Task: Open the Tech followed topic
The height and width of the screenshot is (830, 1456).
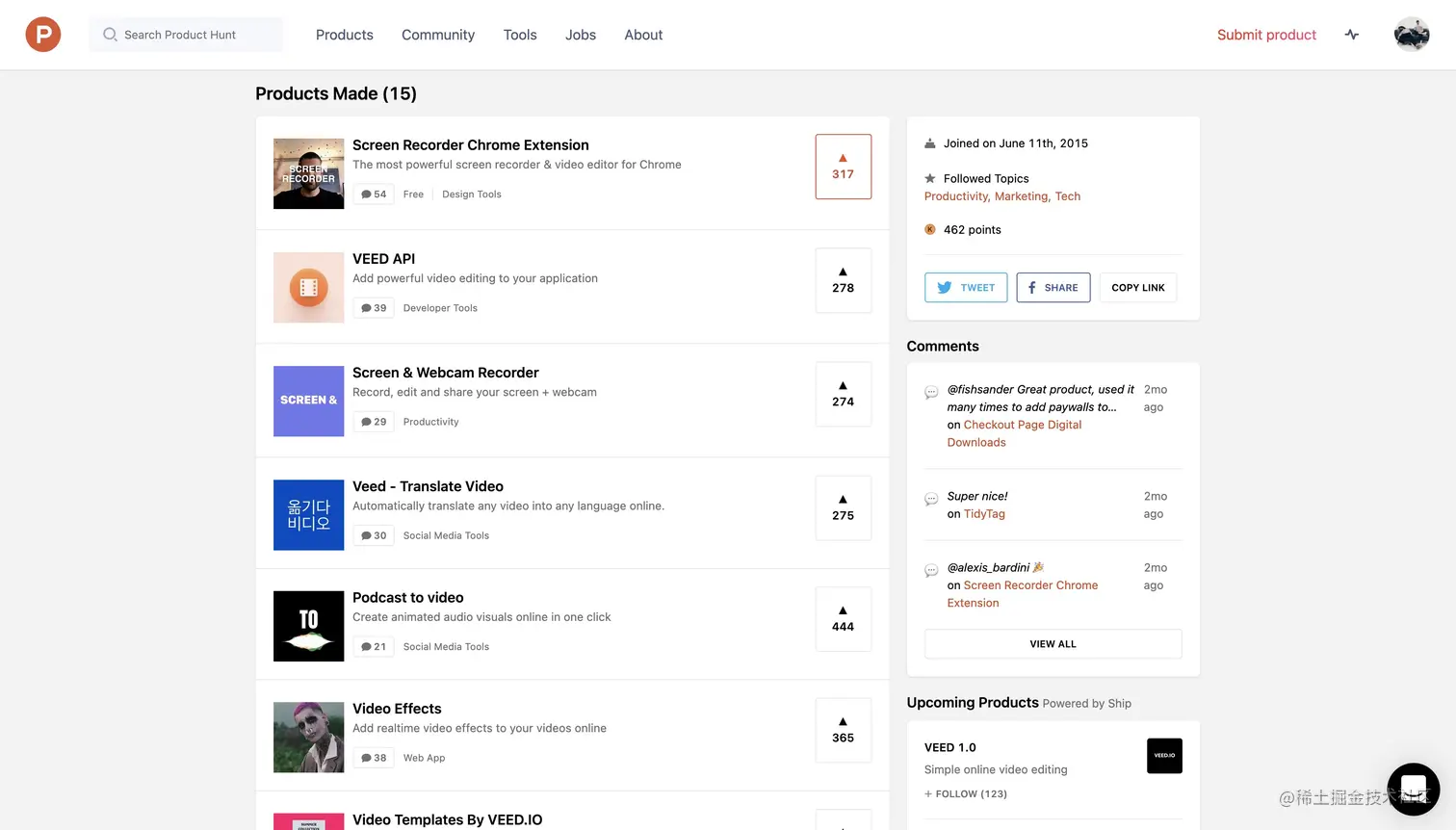Action: pos(1068,196)
